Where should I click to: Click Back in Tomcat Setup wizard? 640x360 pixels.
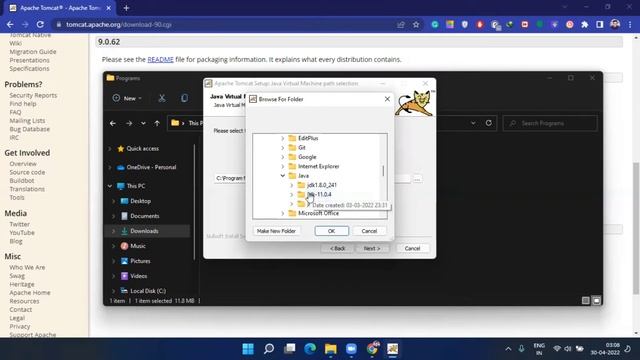338,248
